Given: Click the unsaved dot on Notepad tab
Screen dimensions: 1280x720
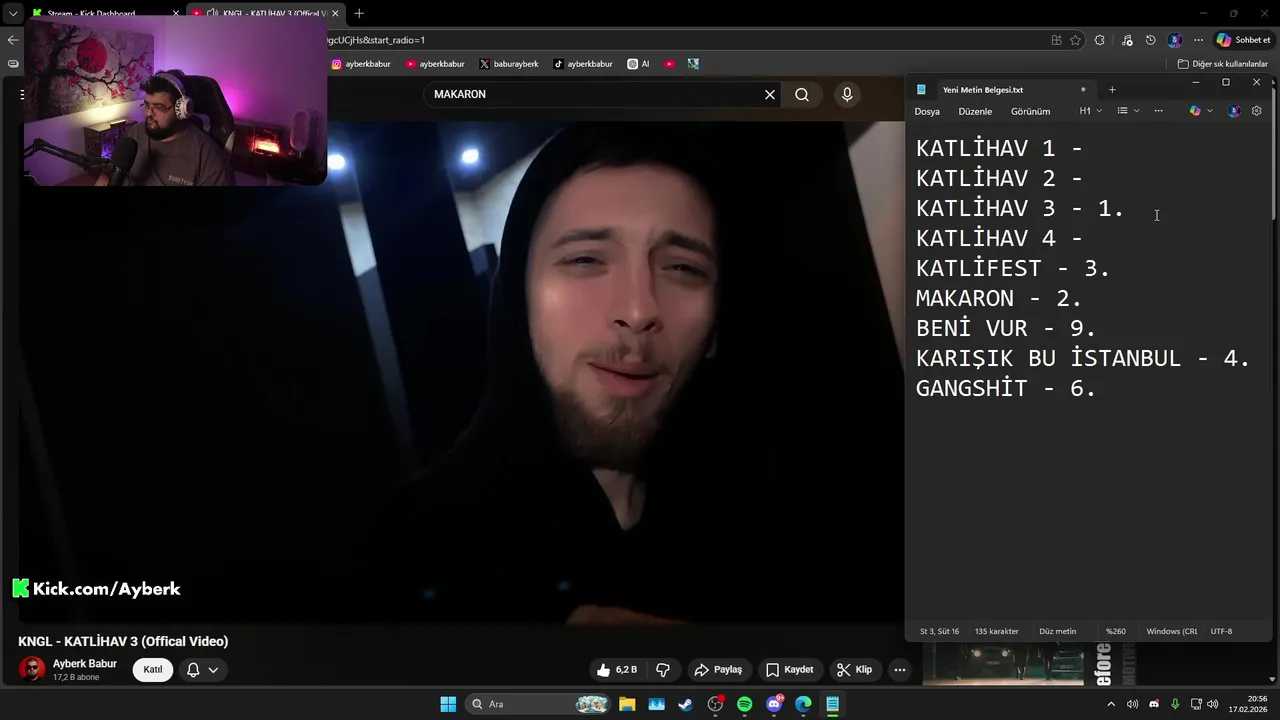Looking at the screenshot, I should (1083, 90).
